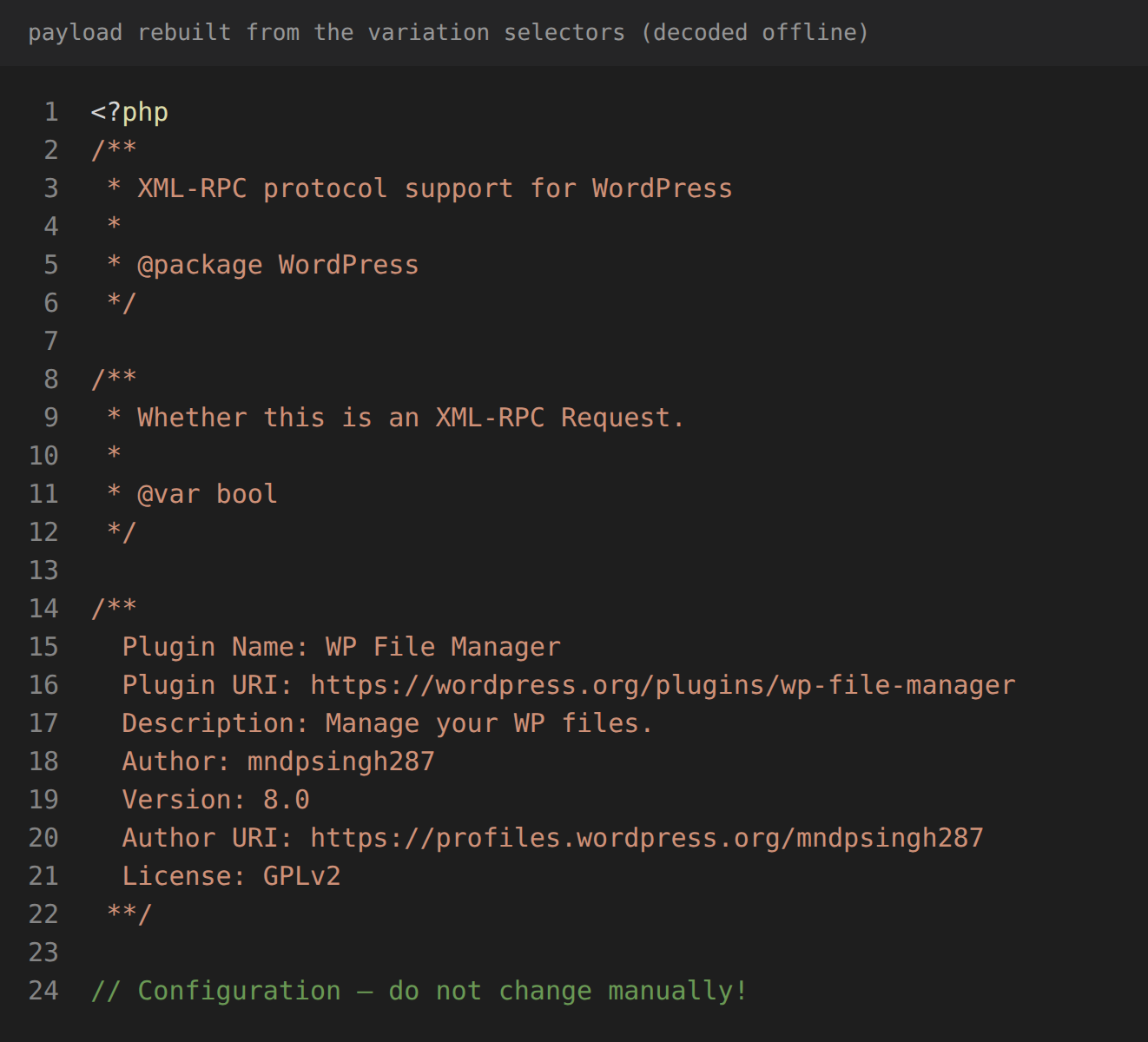Viewport: 1148px width, 1042px height.
Task: Click the "/**" comment opener on line 14
Action: tap(114, 609)
